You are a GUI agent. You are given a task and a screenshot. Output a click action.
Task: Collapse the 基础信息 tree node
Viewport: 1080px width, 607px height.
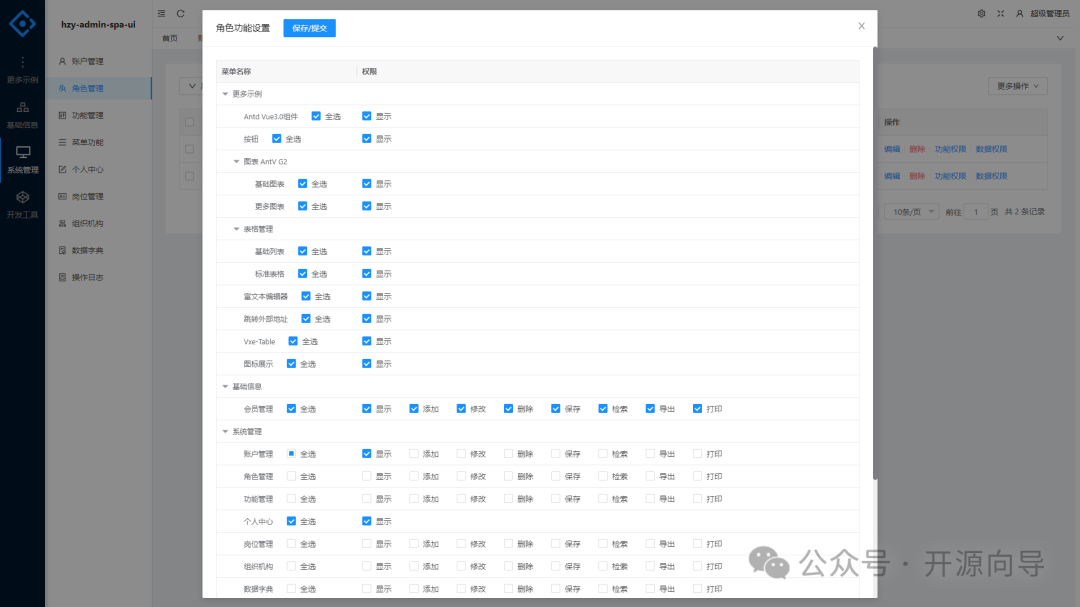coord(225,387)
